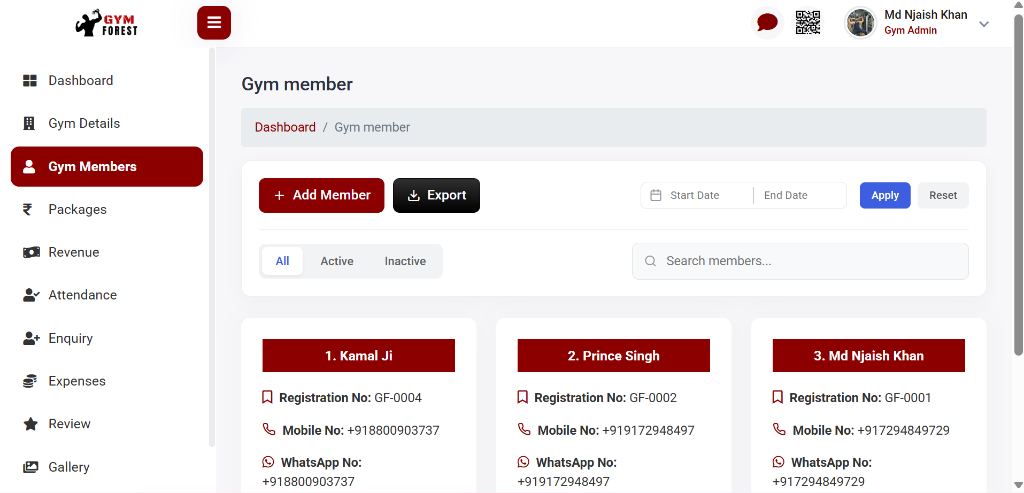Image resolution: width=1024 pixels, height=493 pixels.
Task: Click the search magnifier icon
Action: 650,261
